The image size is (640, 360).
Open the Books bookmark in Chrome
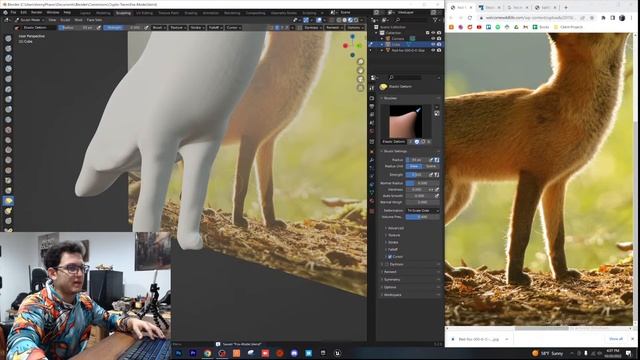click(x=541, y=27)
